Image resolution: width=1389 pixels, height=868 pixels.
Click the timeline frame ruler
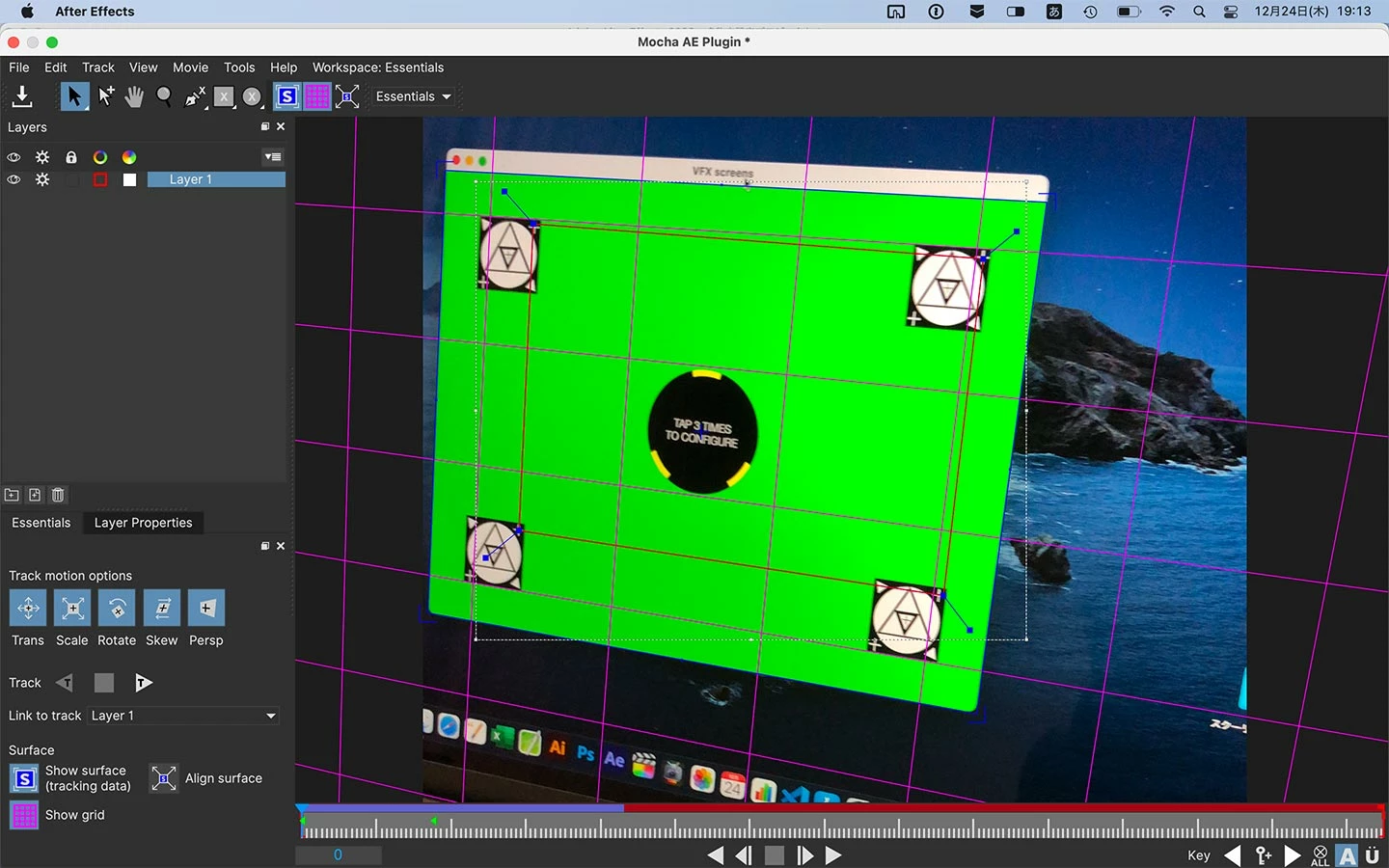coord(842,827)
